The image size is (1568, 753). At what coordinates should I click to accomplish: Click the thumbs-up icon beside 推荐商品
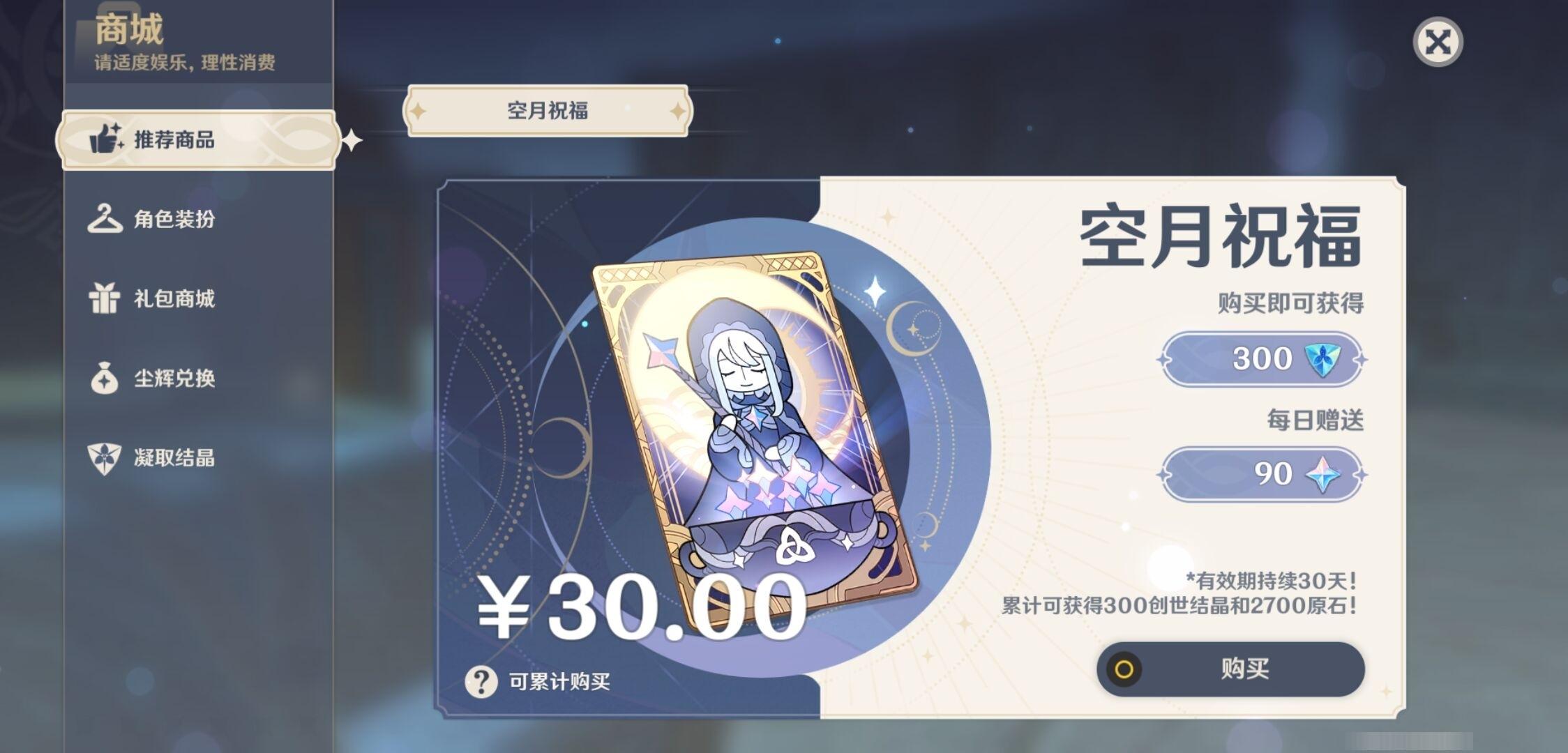pos(106,138)
